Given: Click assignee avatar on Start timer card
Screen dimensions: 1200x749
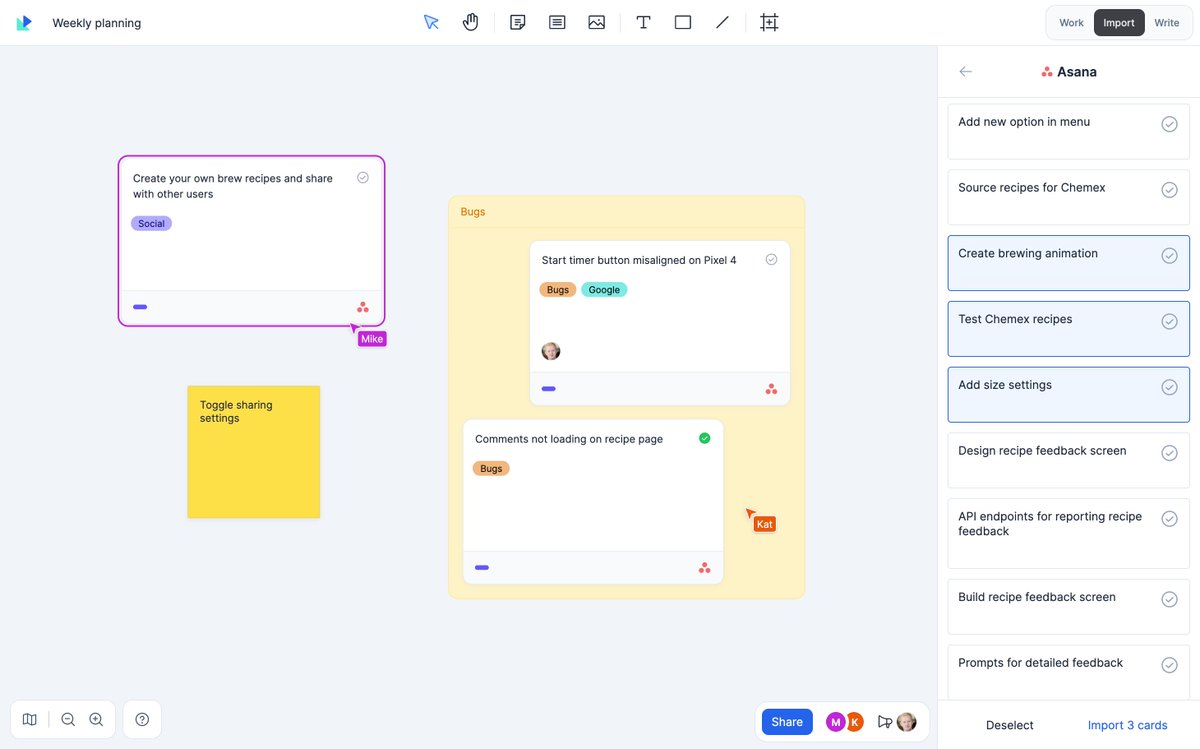Looking at the screenshot, I should (x=551, y=351).
